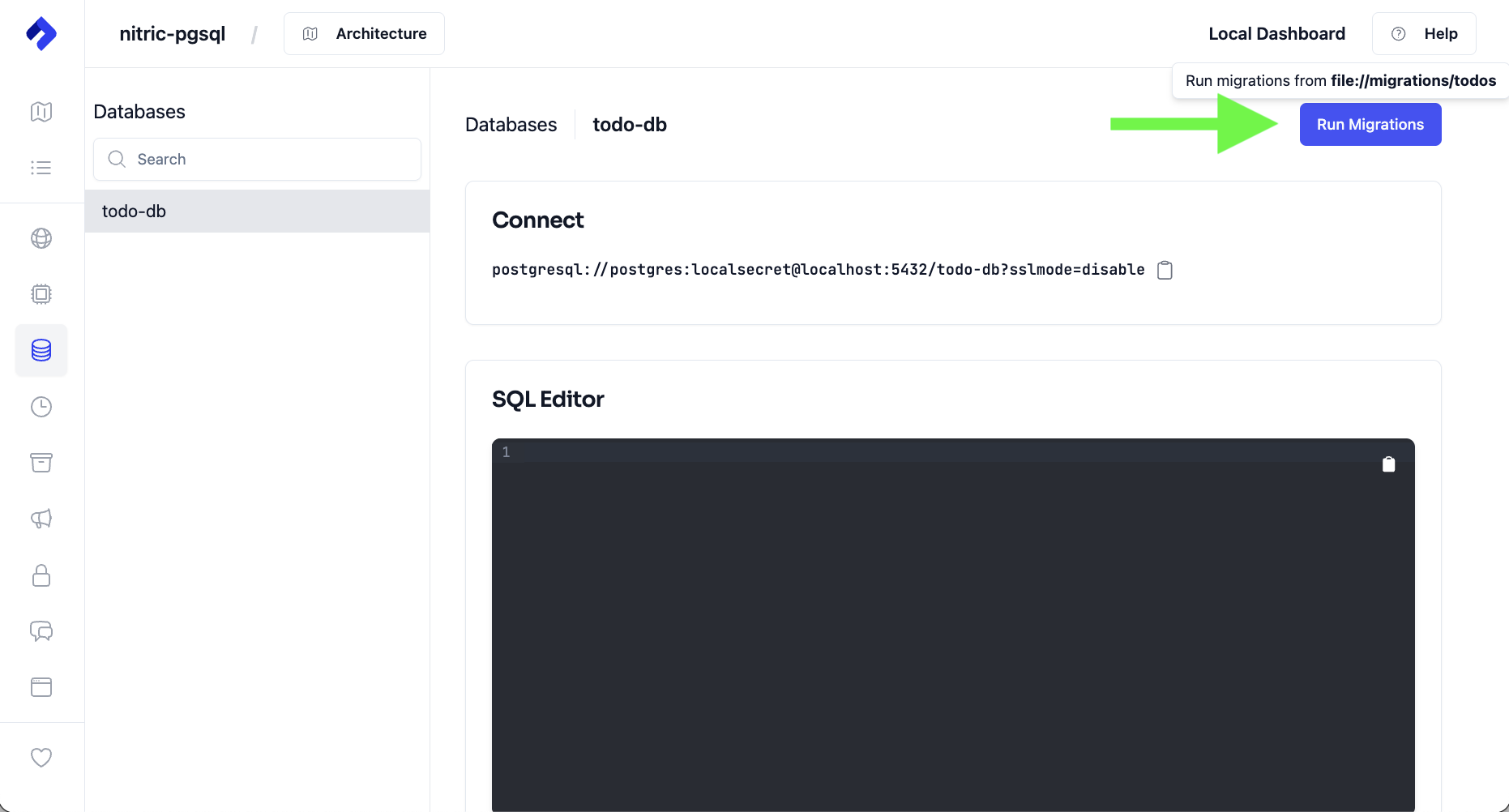
Task: Click the todo-db breadcrumb title
Action: click(630, 125)
